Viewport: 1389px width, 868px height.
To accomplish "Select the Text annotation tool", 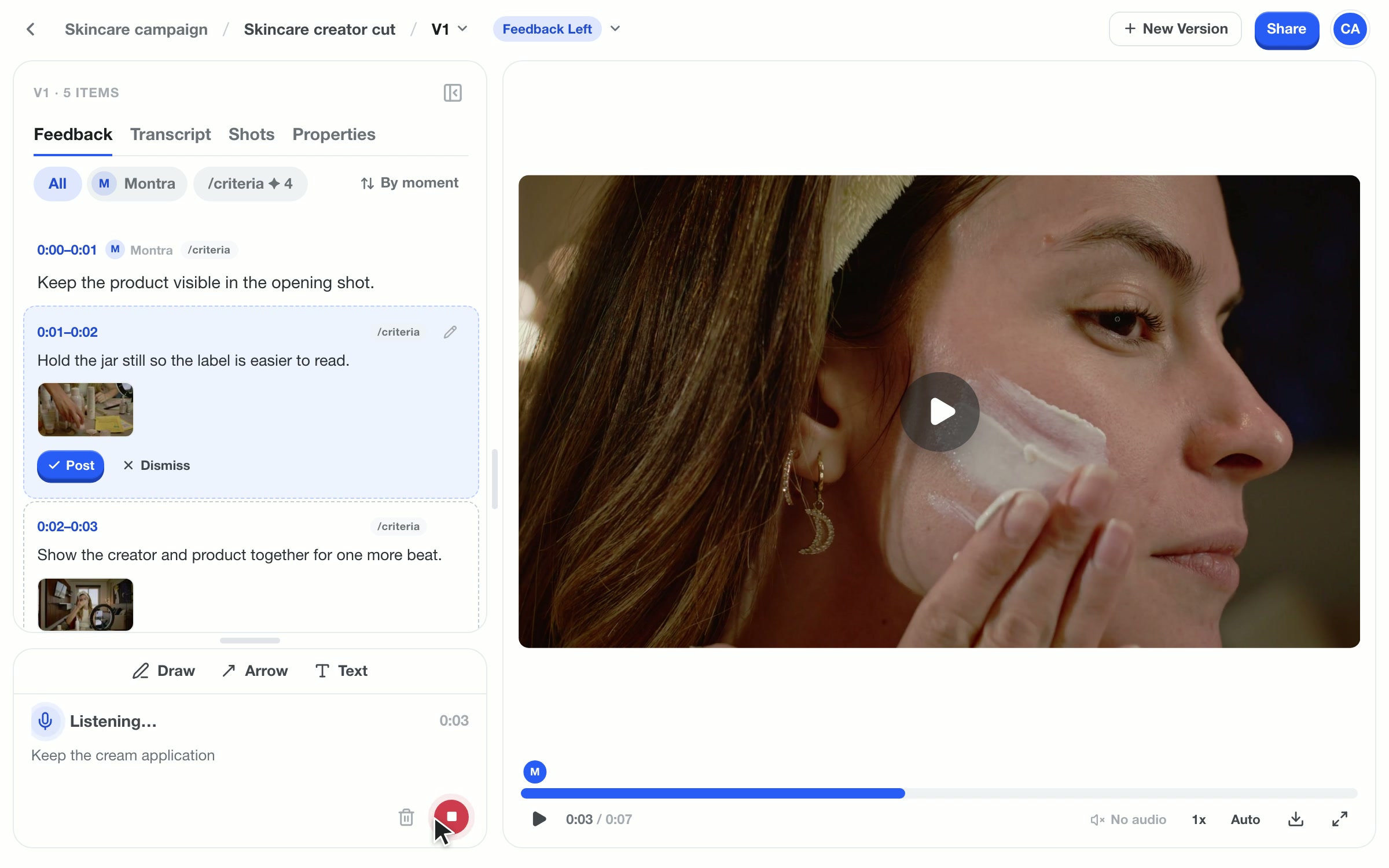I will point(341,671).
